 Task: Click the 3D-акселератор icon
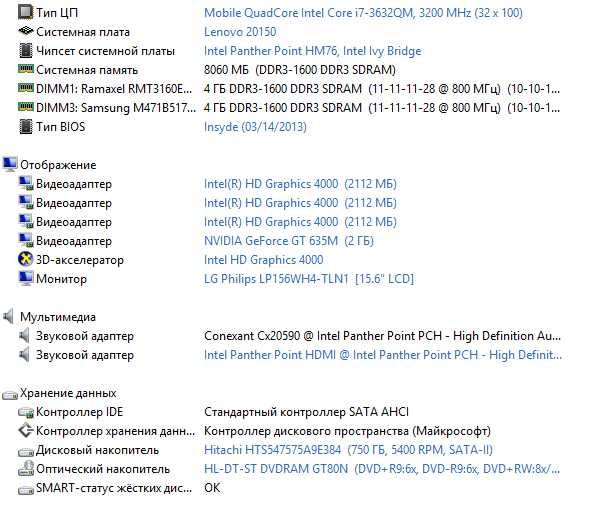[x=25, y=260]
